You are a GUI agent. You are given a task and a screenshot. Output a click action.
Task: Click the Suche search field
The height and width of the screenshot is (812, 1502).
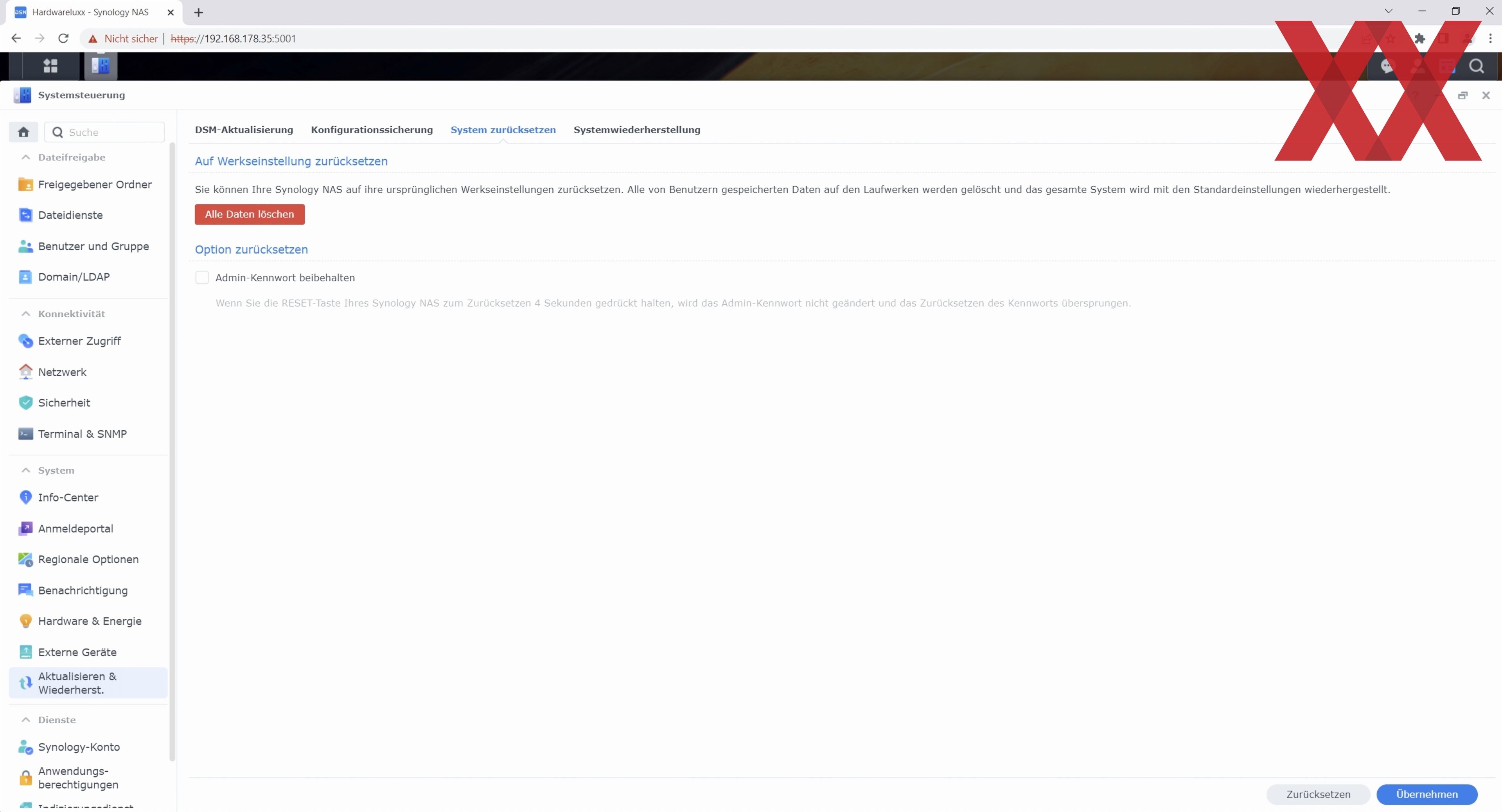(105, 132)
